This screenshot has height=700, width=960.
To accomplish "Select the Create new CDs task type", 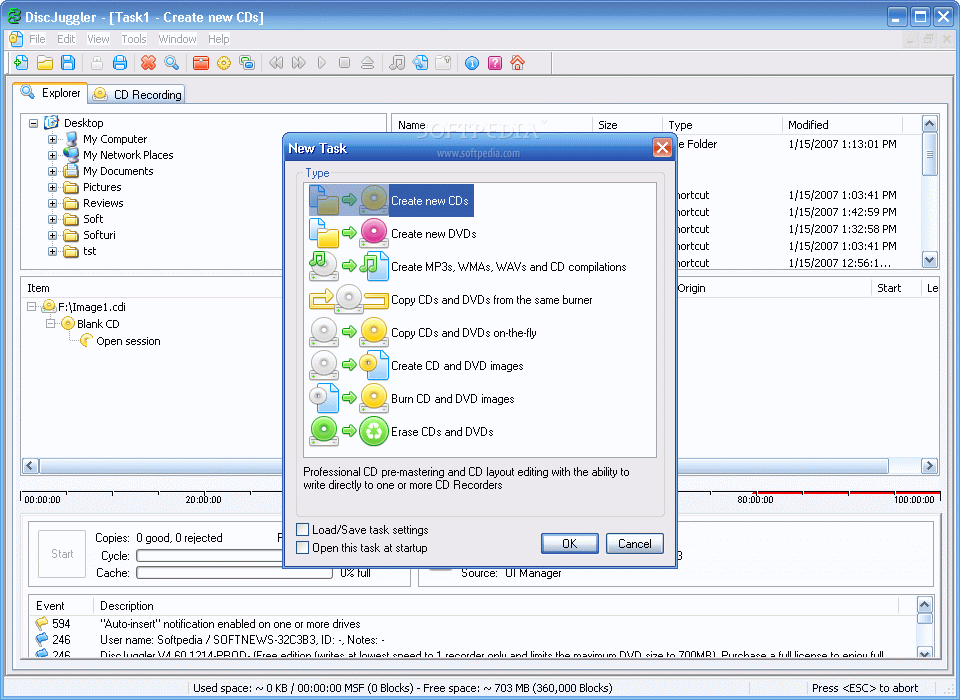I will click(x=391, y=200).
